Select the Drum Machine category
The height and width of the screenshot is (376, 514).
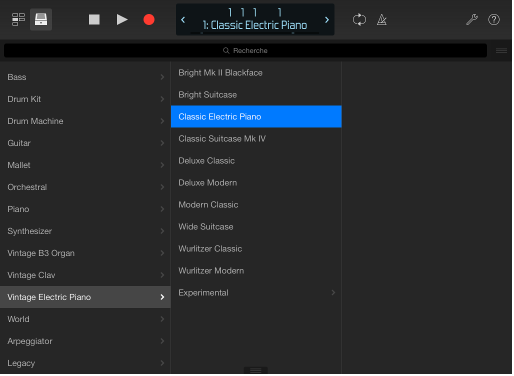(85, 121)
